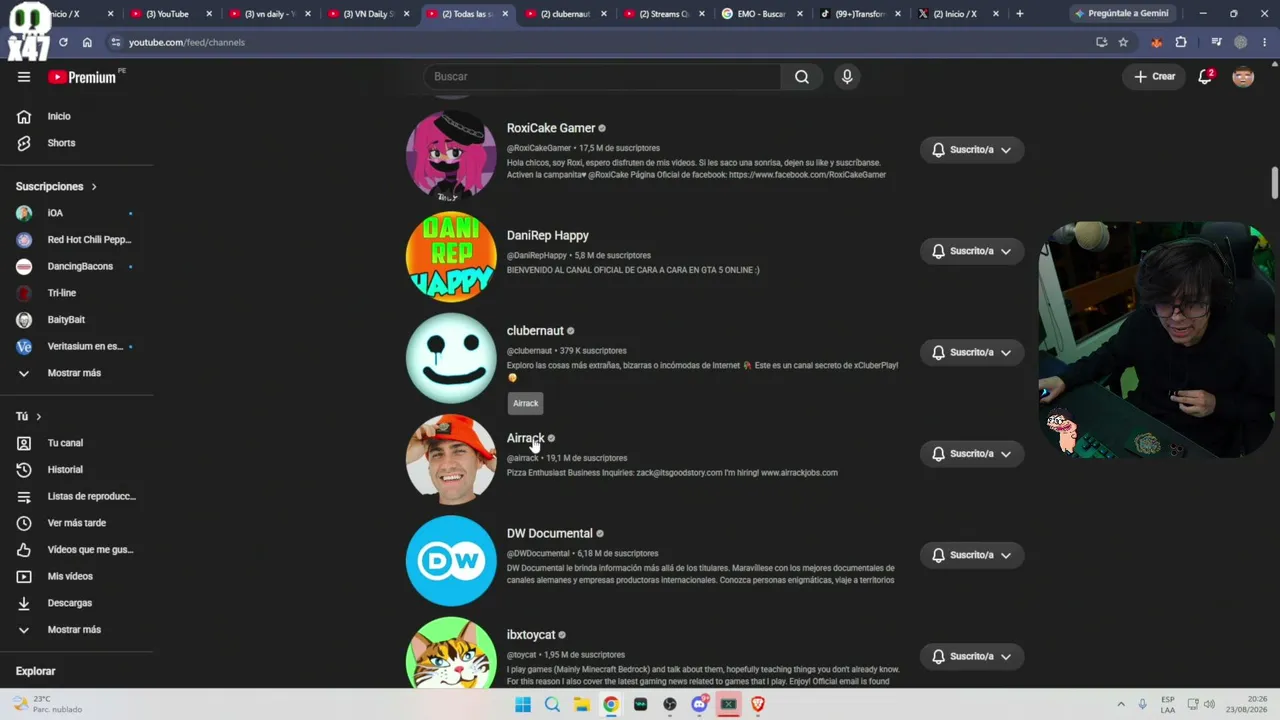Switch to the EMO - Buscar tab
1280x720 pixels.
[763, 14]
